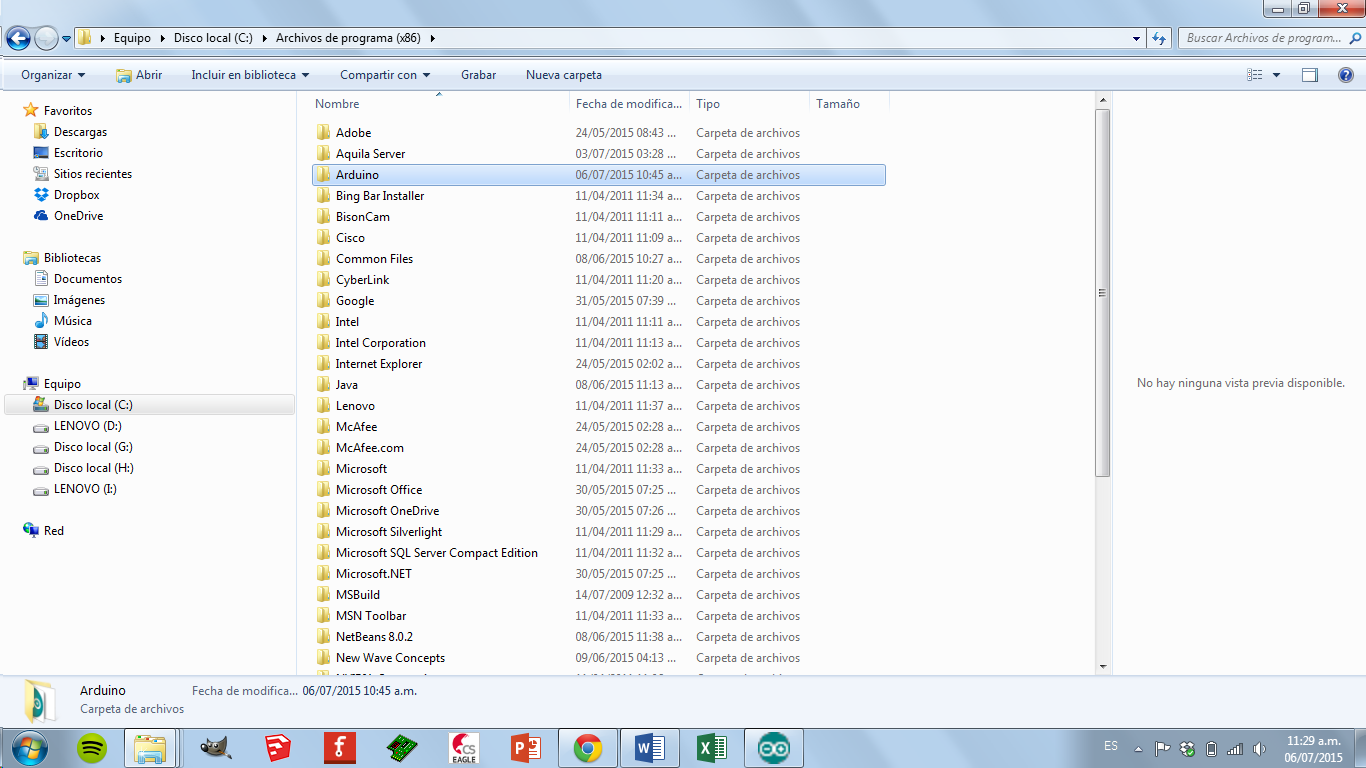Select the Adobe folder
The image size is (1366, 768).
353,133
